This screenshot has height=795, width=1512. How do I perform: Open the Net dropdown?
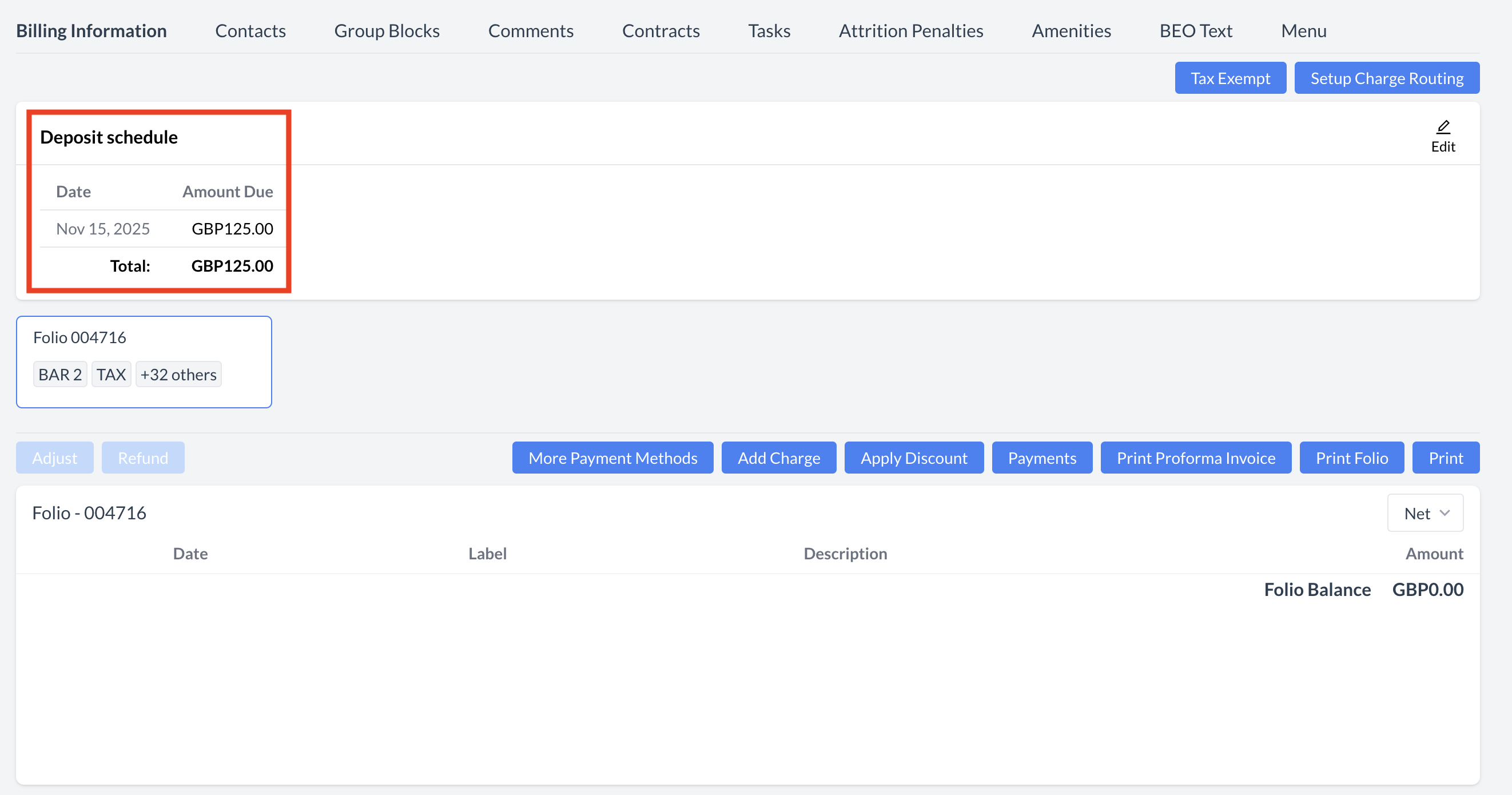tap(1425, 513)
